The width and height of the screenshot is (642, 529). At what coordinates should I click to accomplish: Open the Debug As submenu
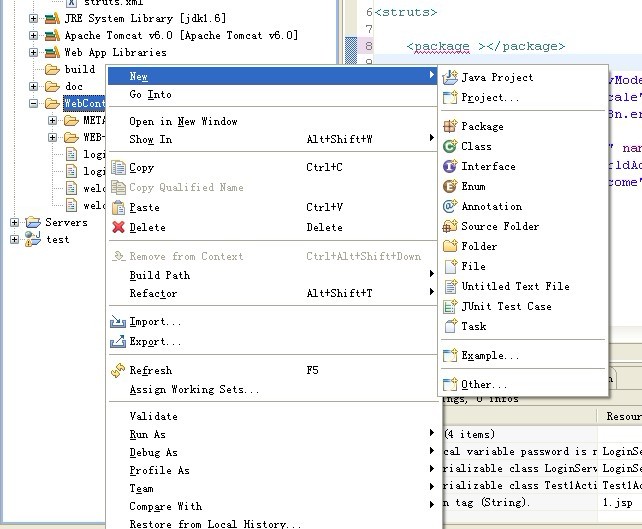272,452
